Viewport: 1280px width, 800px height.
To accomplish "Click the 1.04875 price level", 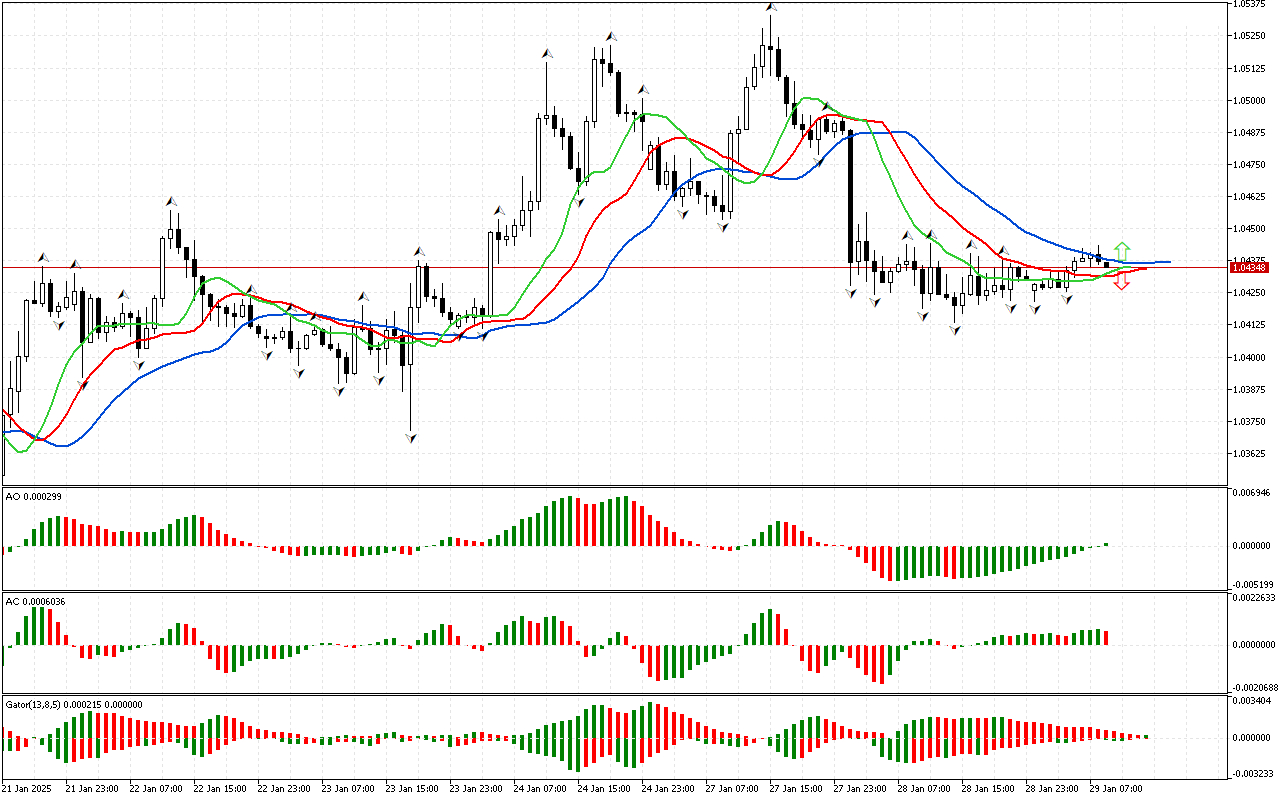I will pos(1250,132).
